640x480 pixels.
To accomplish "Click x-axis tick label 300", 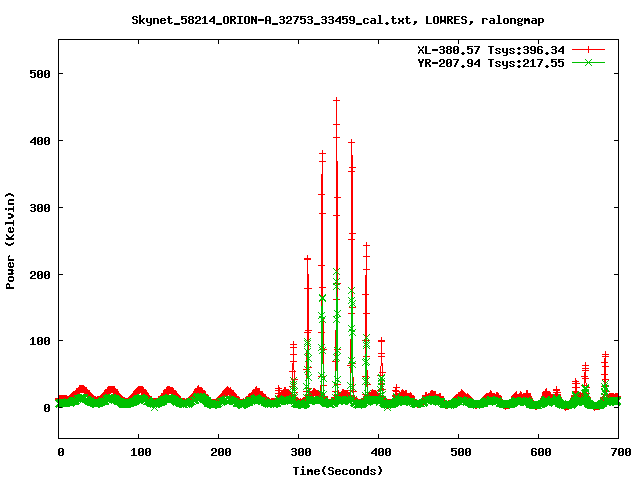I will tap(301, 452).
